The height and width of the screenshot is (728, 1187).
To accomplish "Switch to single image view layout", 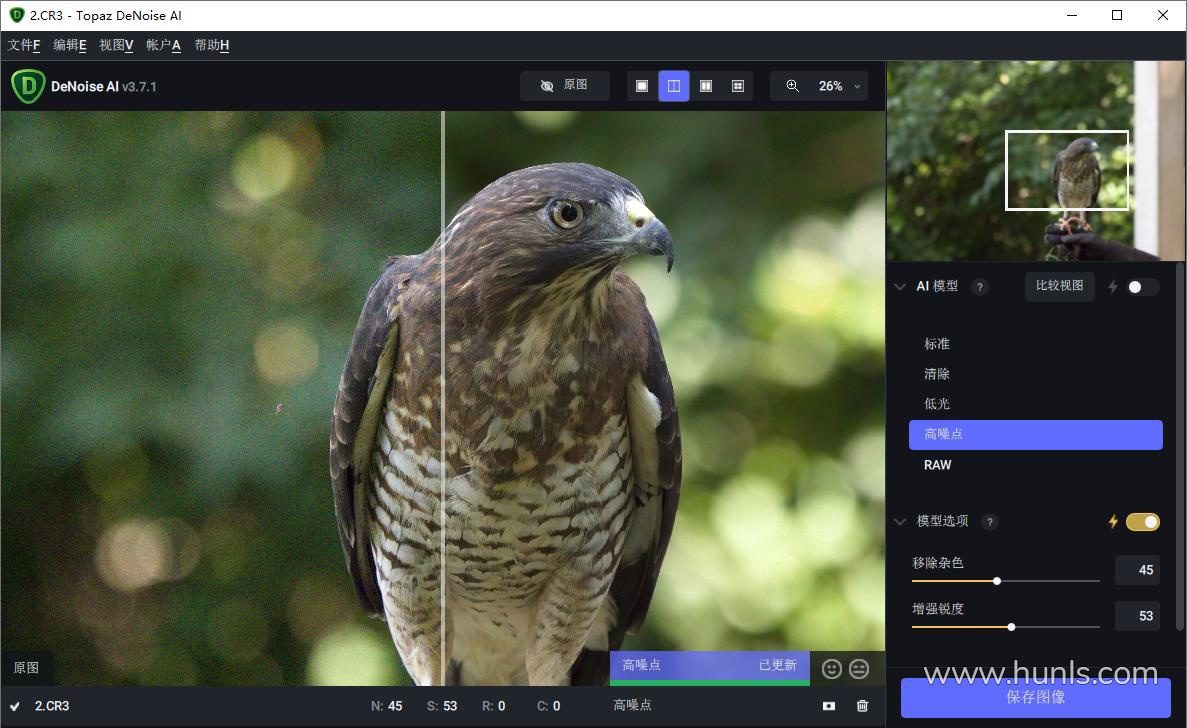I will (x=642, y=86).
